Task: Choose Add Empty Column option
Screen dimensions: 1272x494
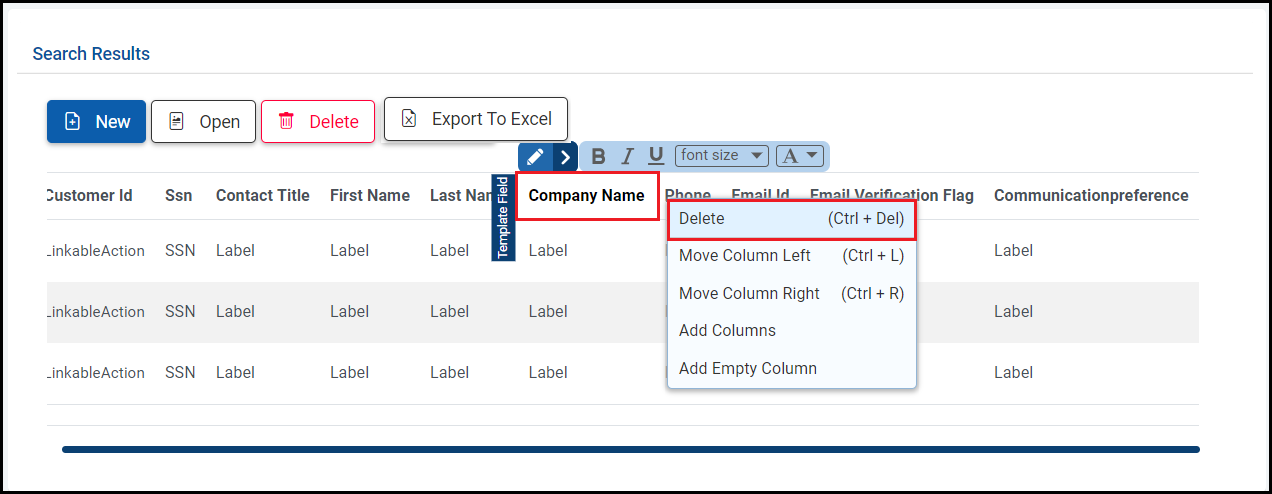Action: [x=748, y=368]
